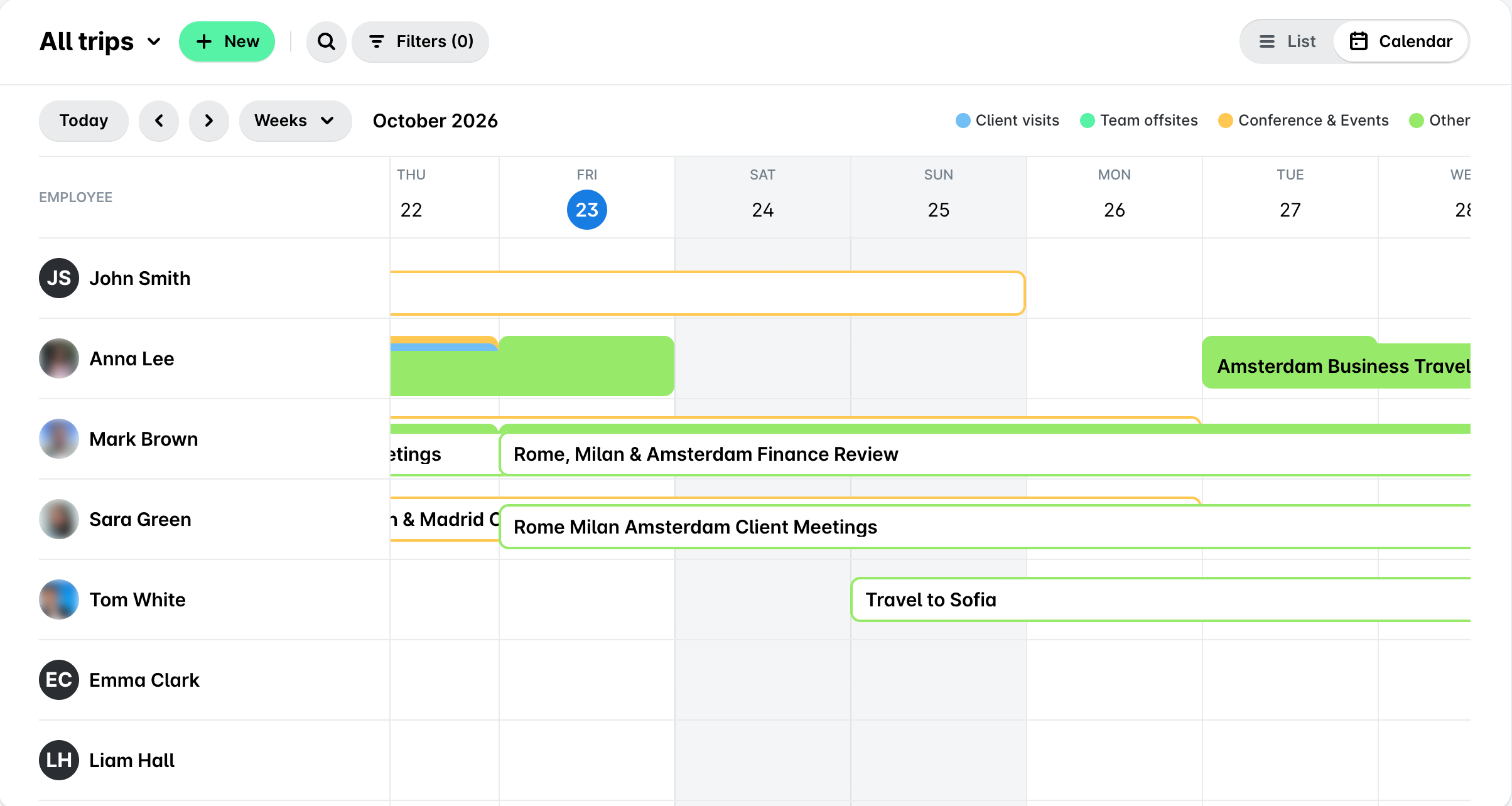
Task: Select Tuesday 27 column header
Action: click(1290, 197)
